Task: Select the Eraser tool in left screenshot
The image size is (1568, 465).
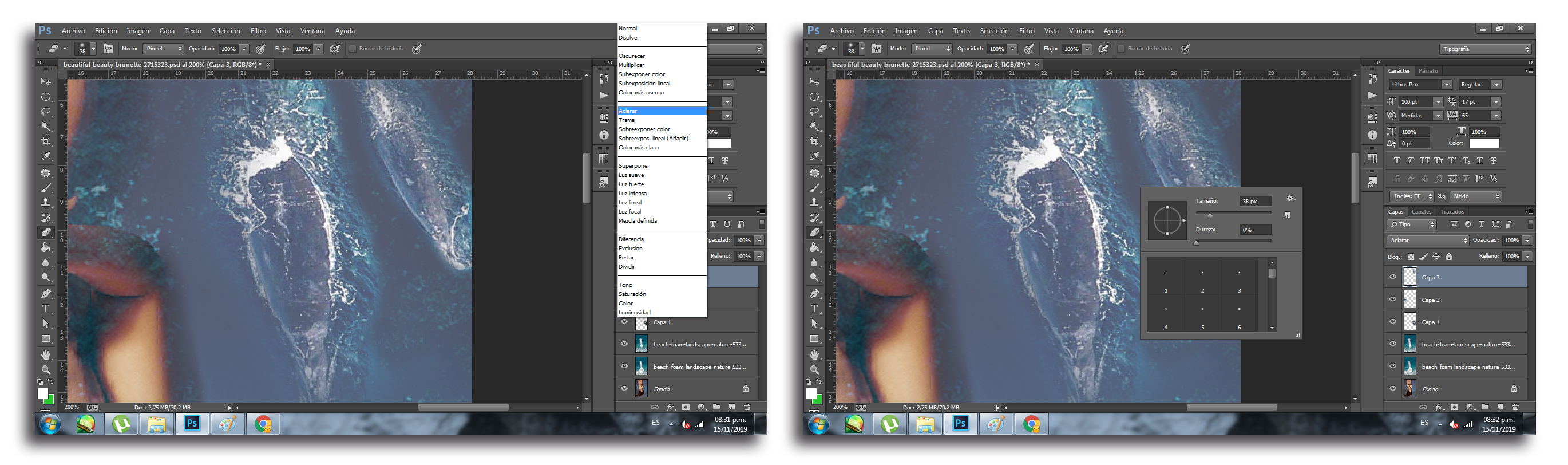Action: click(x=46, y=232)
